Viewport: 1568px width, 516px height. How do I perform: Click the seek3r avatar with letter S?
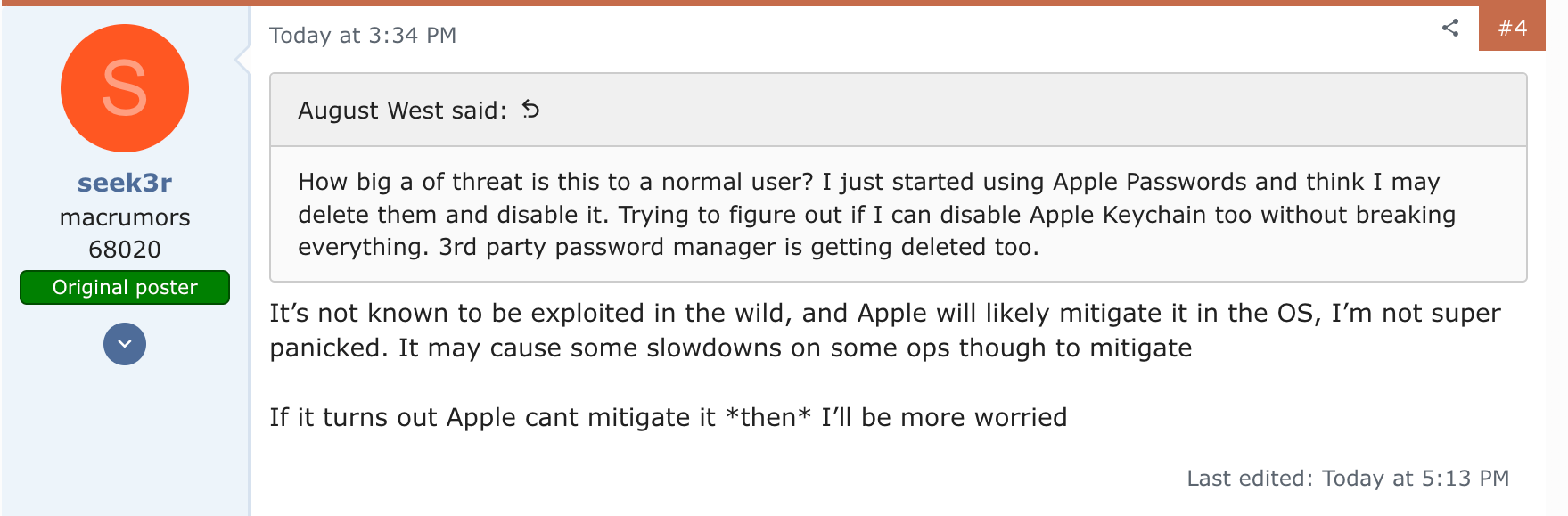pos(125,88)
